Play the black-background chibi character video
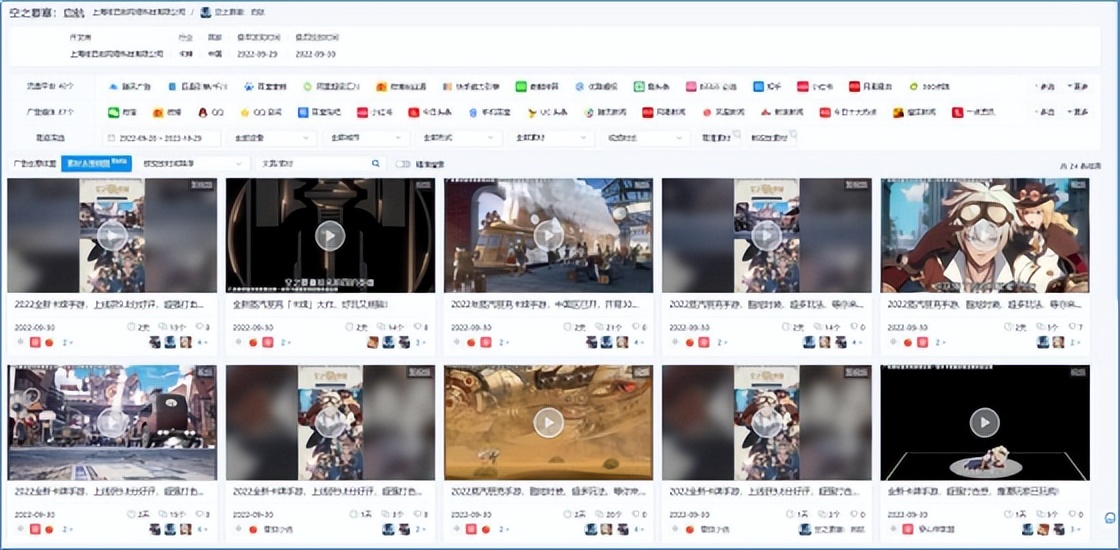 tap(984, 422)
